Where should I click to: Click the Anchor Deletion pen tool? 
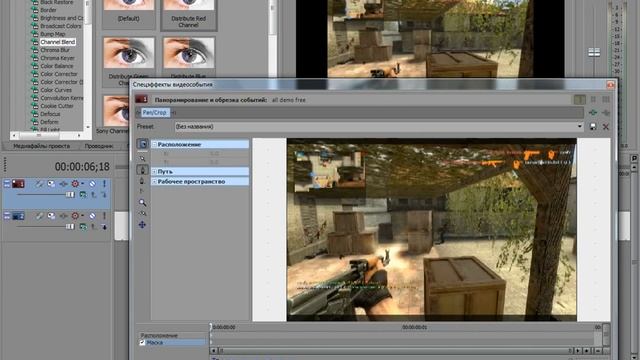point(142,181)
